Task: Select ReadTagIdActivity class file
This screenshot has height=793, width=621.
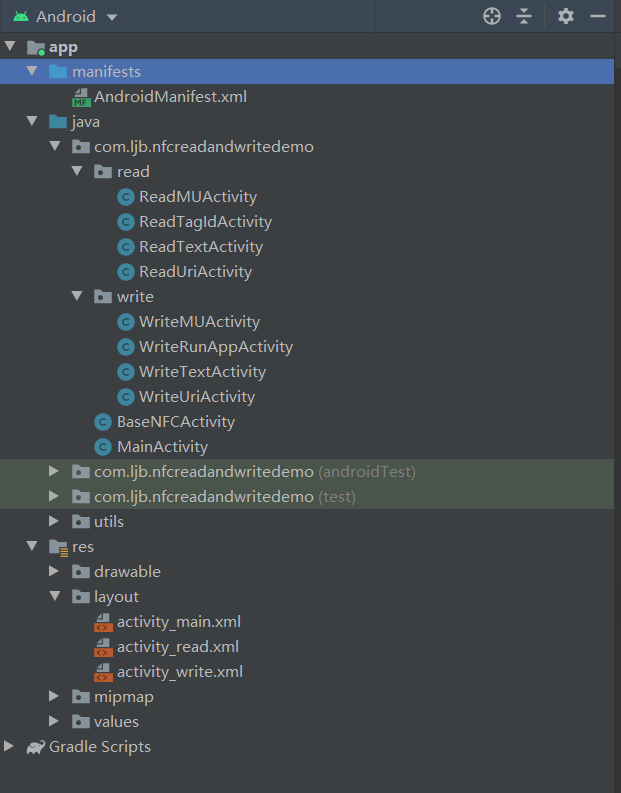Action: click(x=205, y=222)
